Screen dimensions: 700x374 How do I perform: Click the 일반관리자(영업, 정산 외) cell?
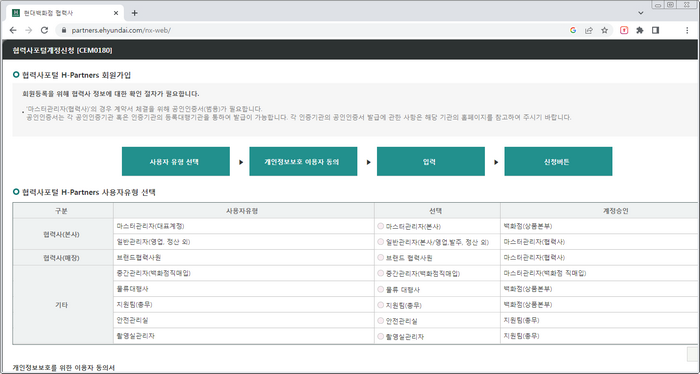(244, 242)
